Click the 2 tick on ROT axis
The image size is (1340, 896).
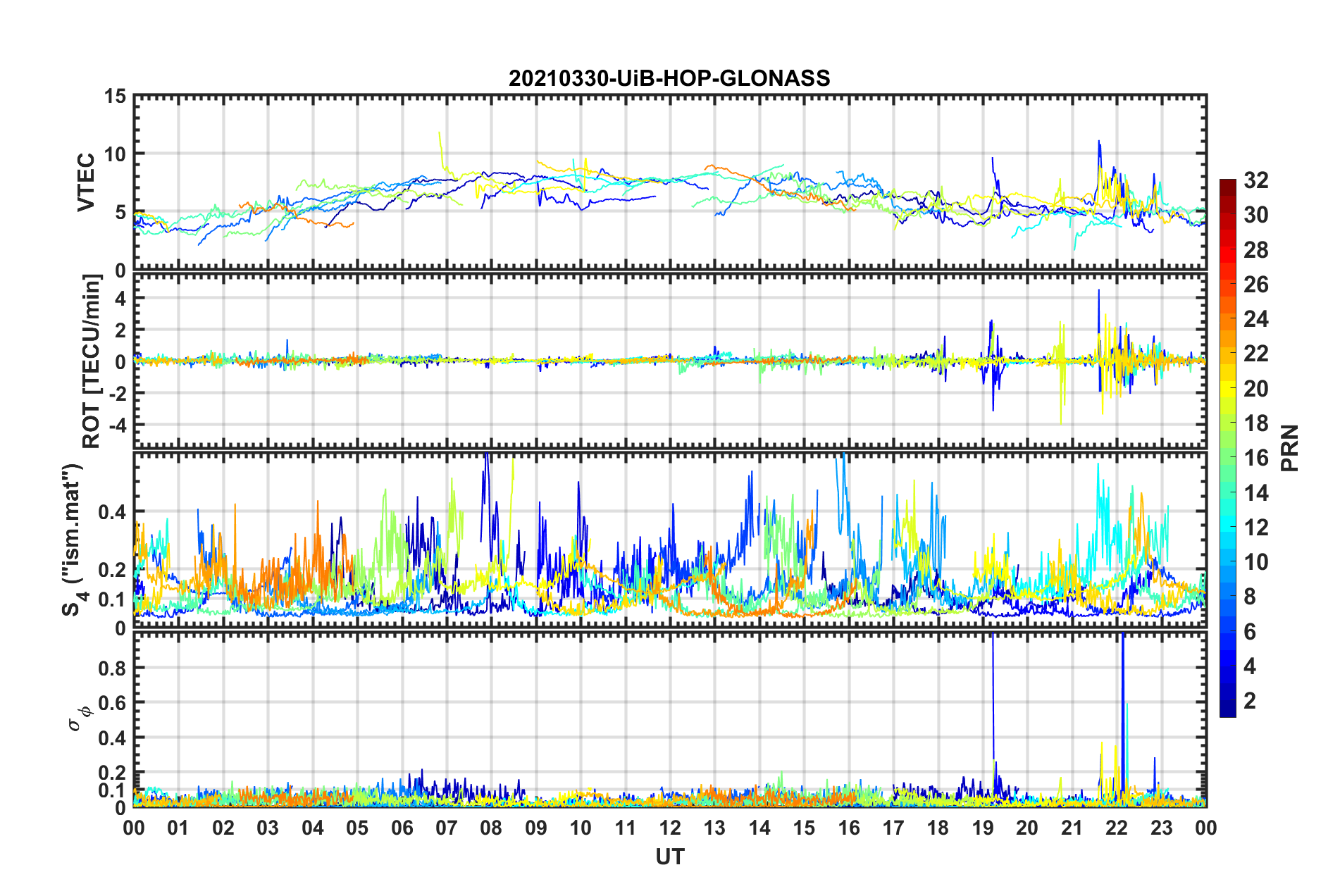tap(121, 330)
